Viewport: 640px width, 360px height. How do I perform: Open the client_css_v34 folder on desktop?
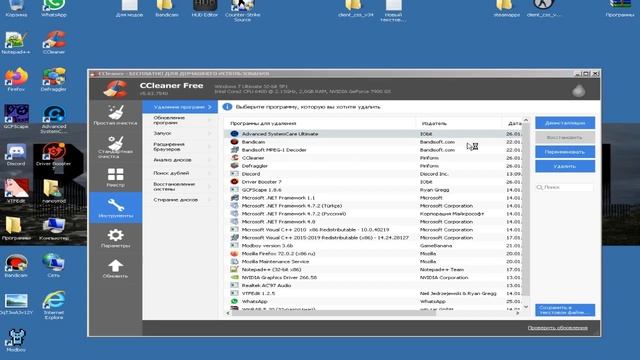[x=356, y=8]
